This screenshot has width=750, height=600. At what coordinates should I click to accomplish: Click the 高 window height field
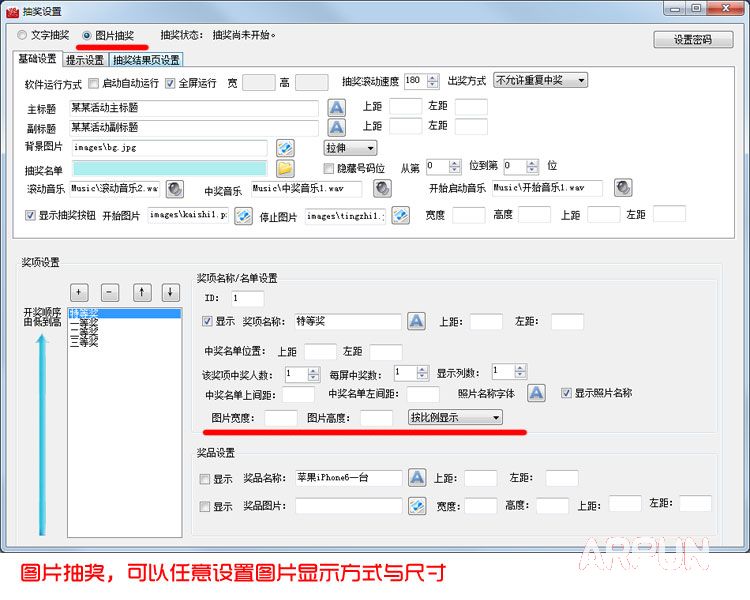[312, 82]
